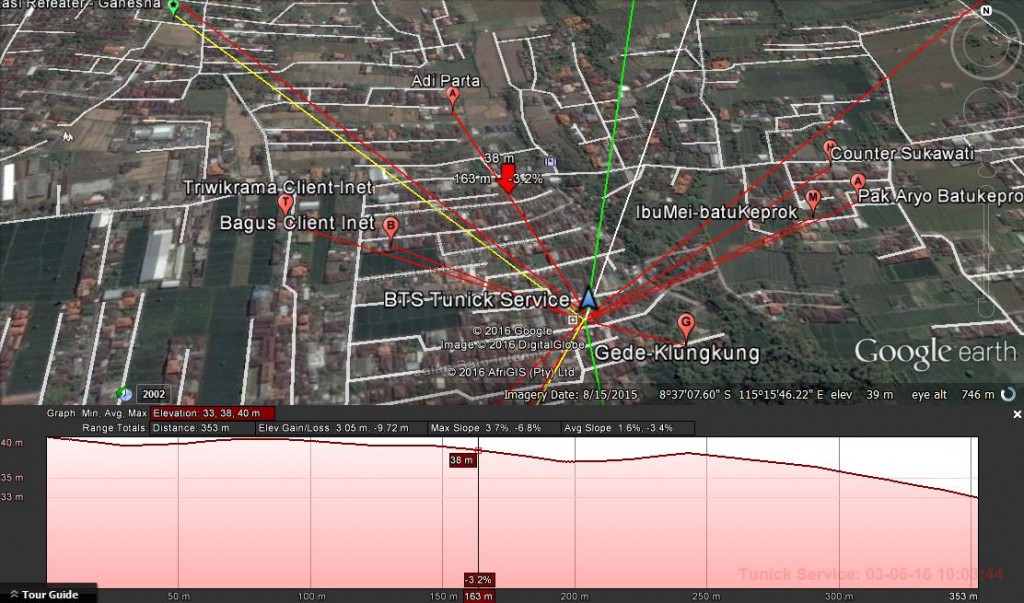Click the 100 m tick label on profile axis
The width and height of the screenshot is (1024, 603).
pyautogui.click(x=312, y=596)
